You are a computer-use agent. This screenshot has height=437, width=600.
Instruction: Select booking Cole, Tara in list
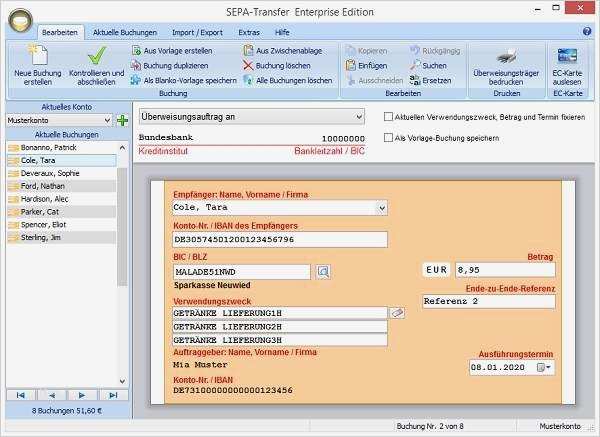[x=62, y=160]
